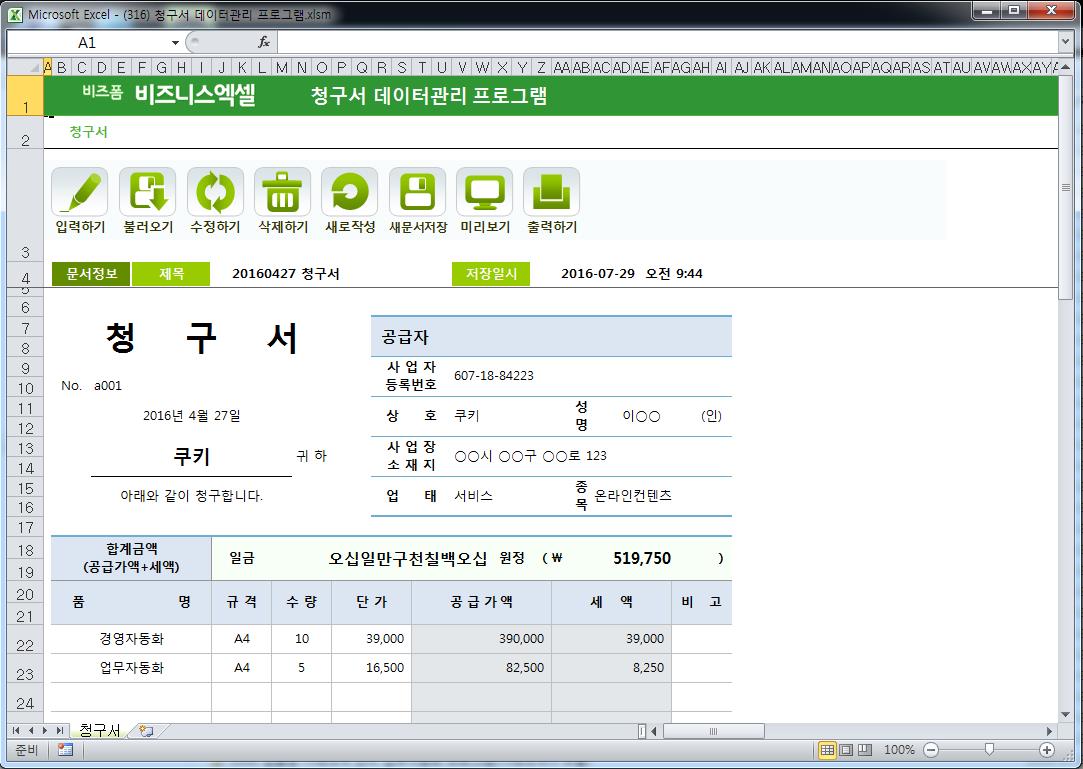Image resolution: width=1083 pixels, height=769 pixels.
Task: Click the address ○○시 ○○구 ○○로 123
Action: [x=530, y=456]
